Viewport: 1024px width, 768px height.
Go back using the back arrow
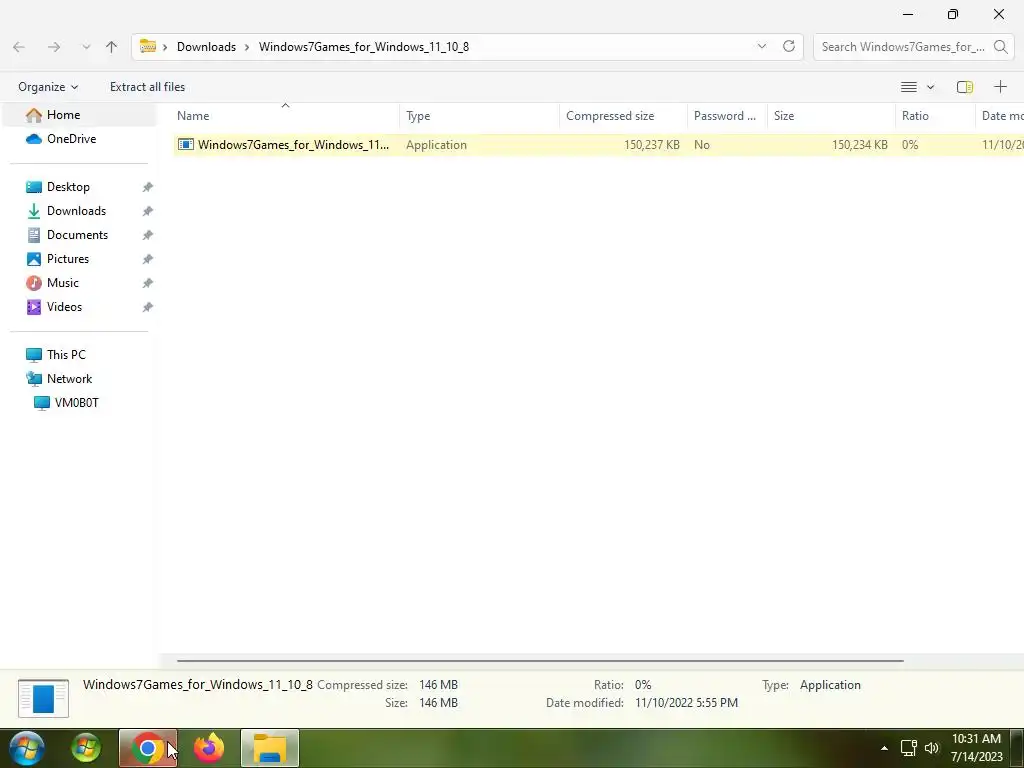pyautogui.click(x=19, y=47)
